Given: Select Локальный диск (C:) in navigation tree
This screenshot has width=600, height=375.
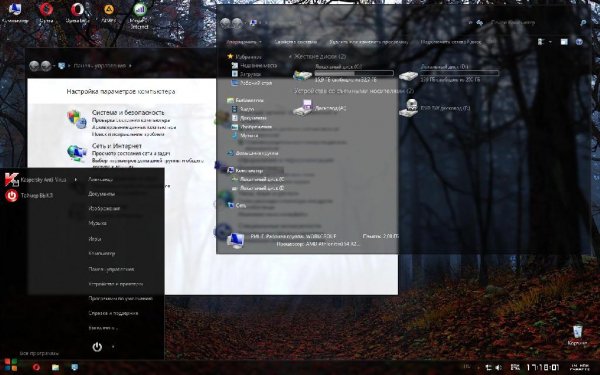Looking at the screenshot, I should pos(258,179).
